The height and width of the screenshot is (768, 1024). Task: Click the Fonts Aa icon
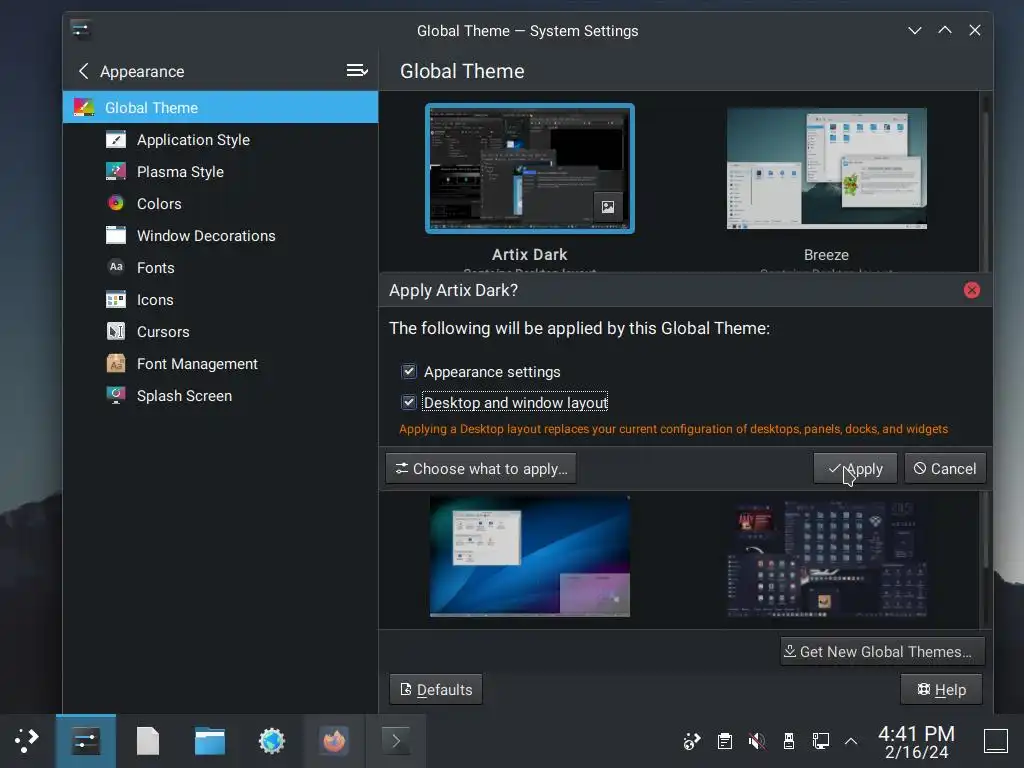116,267
